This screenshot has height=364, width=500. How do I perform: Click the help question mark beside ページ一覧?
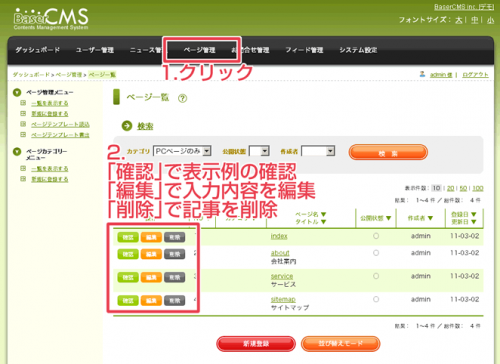(182, 98)
